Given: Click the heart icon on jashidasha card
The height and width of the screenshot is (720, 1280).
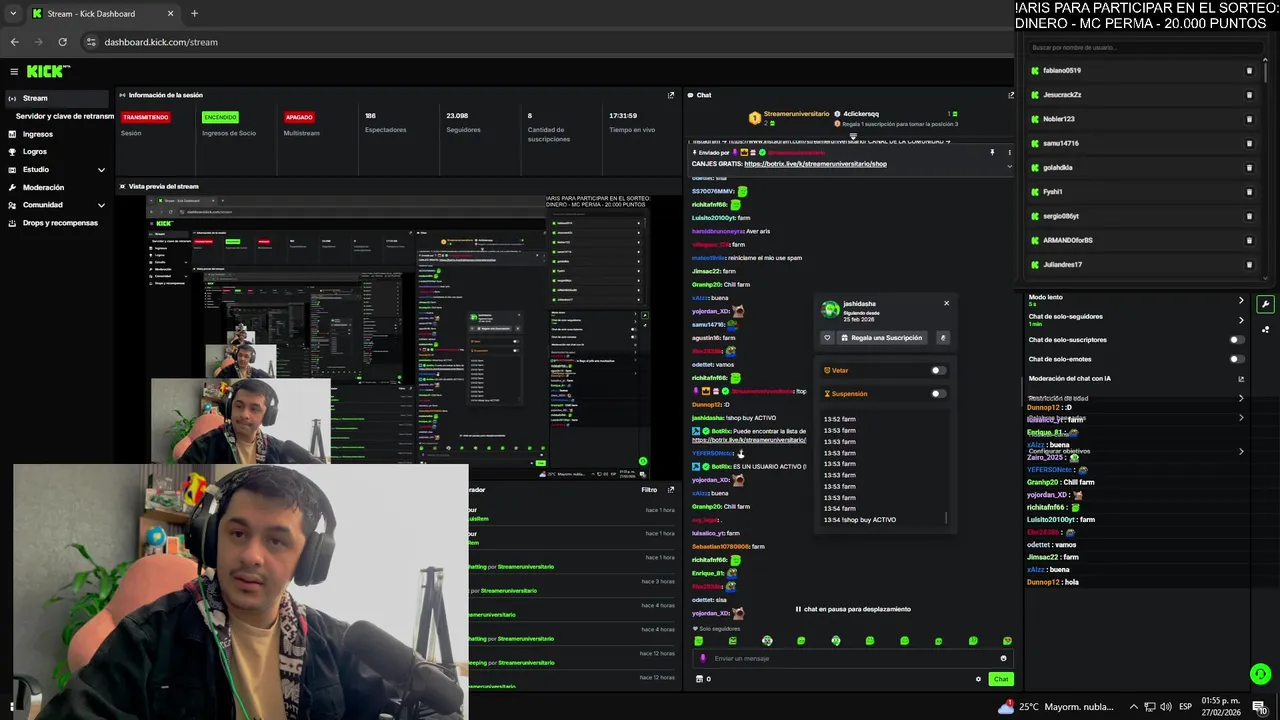Looking at the screenshot, I should pos(827,338).
